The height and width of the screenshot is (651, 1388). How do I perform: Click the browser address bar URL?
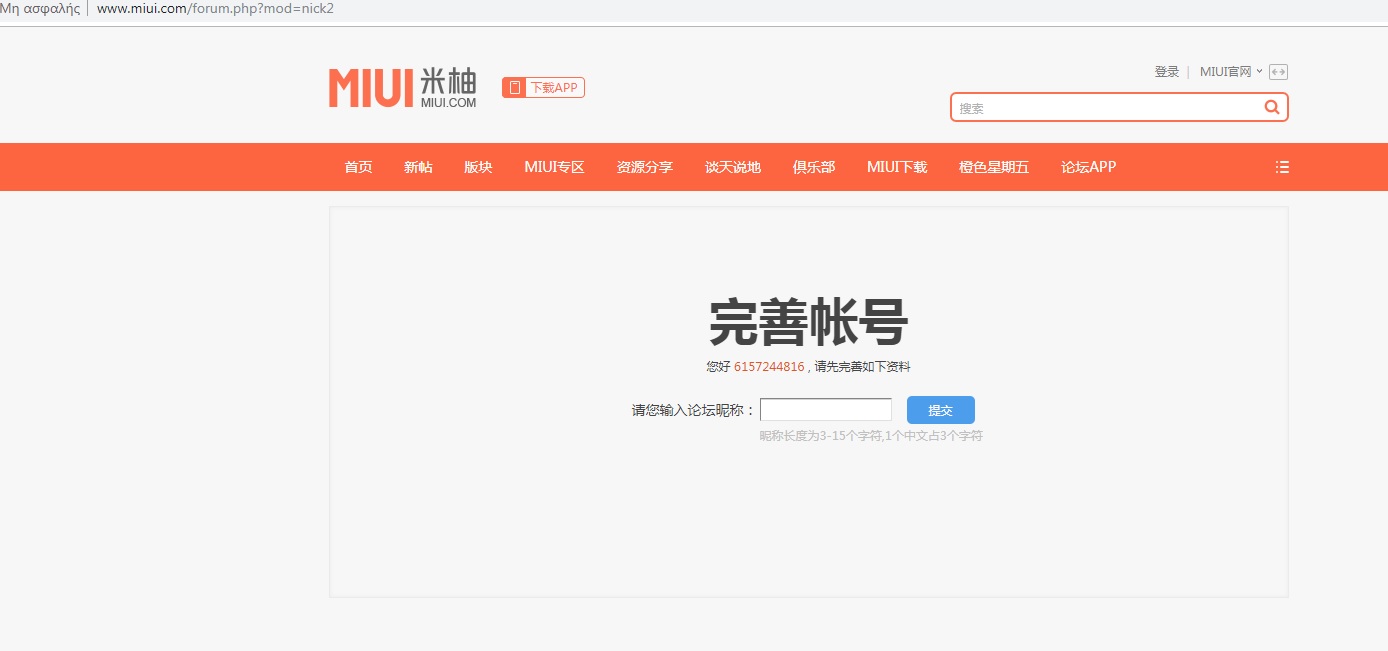click(x=215, y=9)
